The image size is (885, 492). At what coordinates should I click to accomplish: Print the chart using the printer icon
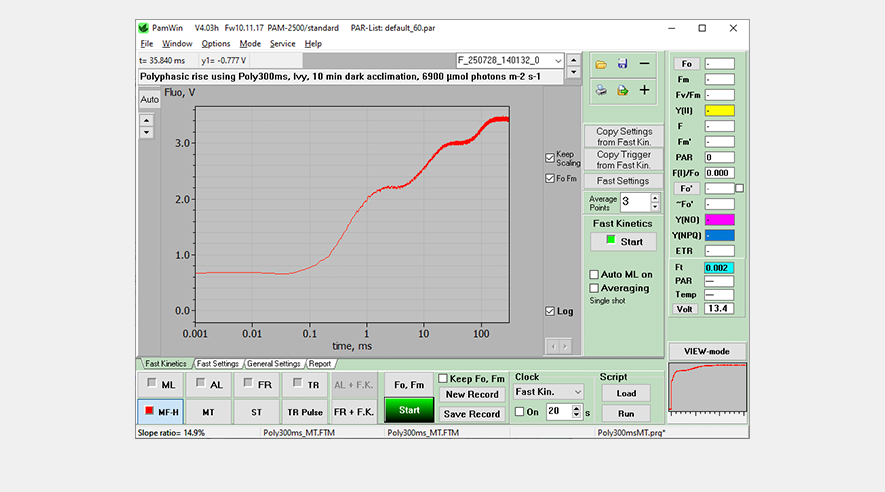coord(601,90)
